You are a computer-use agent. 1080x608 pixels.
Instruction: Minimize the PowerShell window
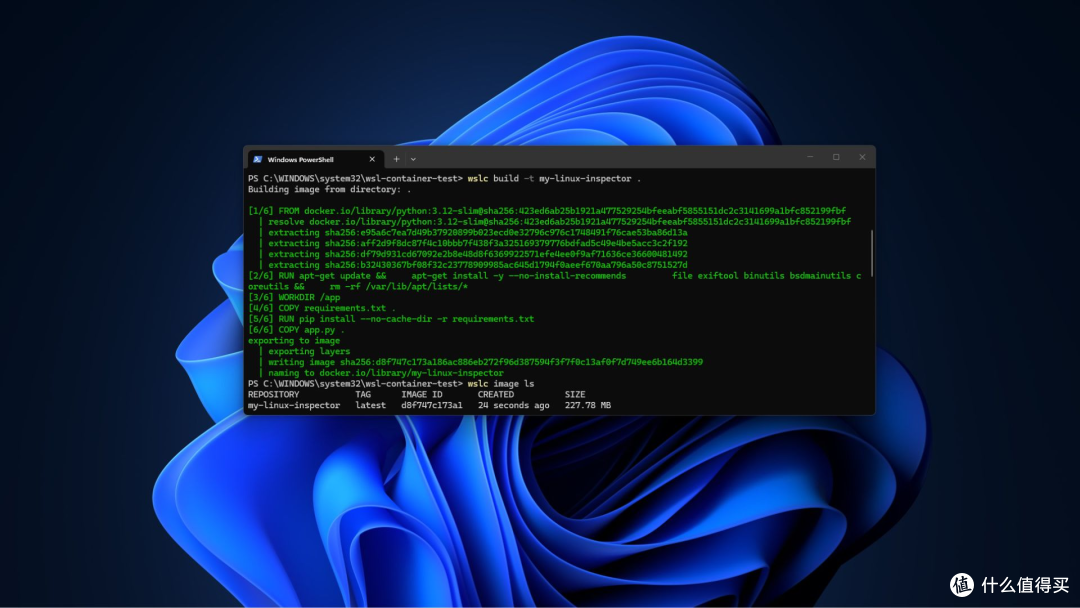click(x=810, y=157)
